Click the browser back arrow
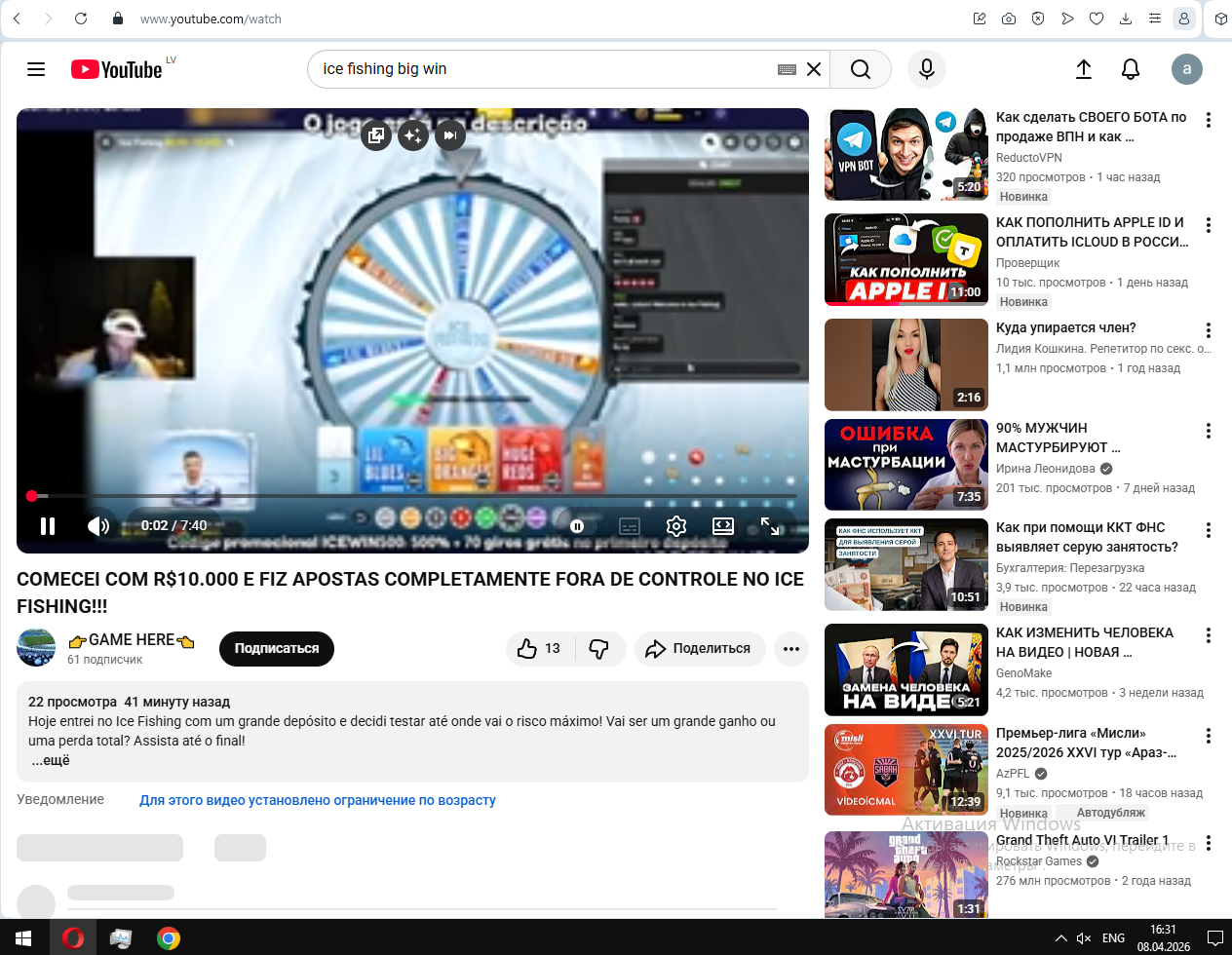This screenshot has width=1232, height=955. (x=17, y=19)
